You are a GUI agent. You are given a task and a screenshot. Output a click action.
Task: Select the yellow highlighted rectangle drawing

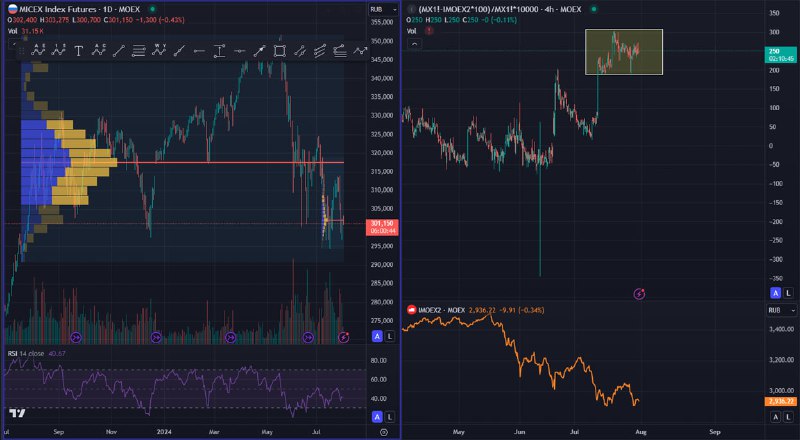pyautogui.click(x=623, y=52)
